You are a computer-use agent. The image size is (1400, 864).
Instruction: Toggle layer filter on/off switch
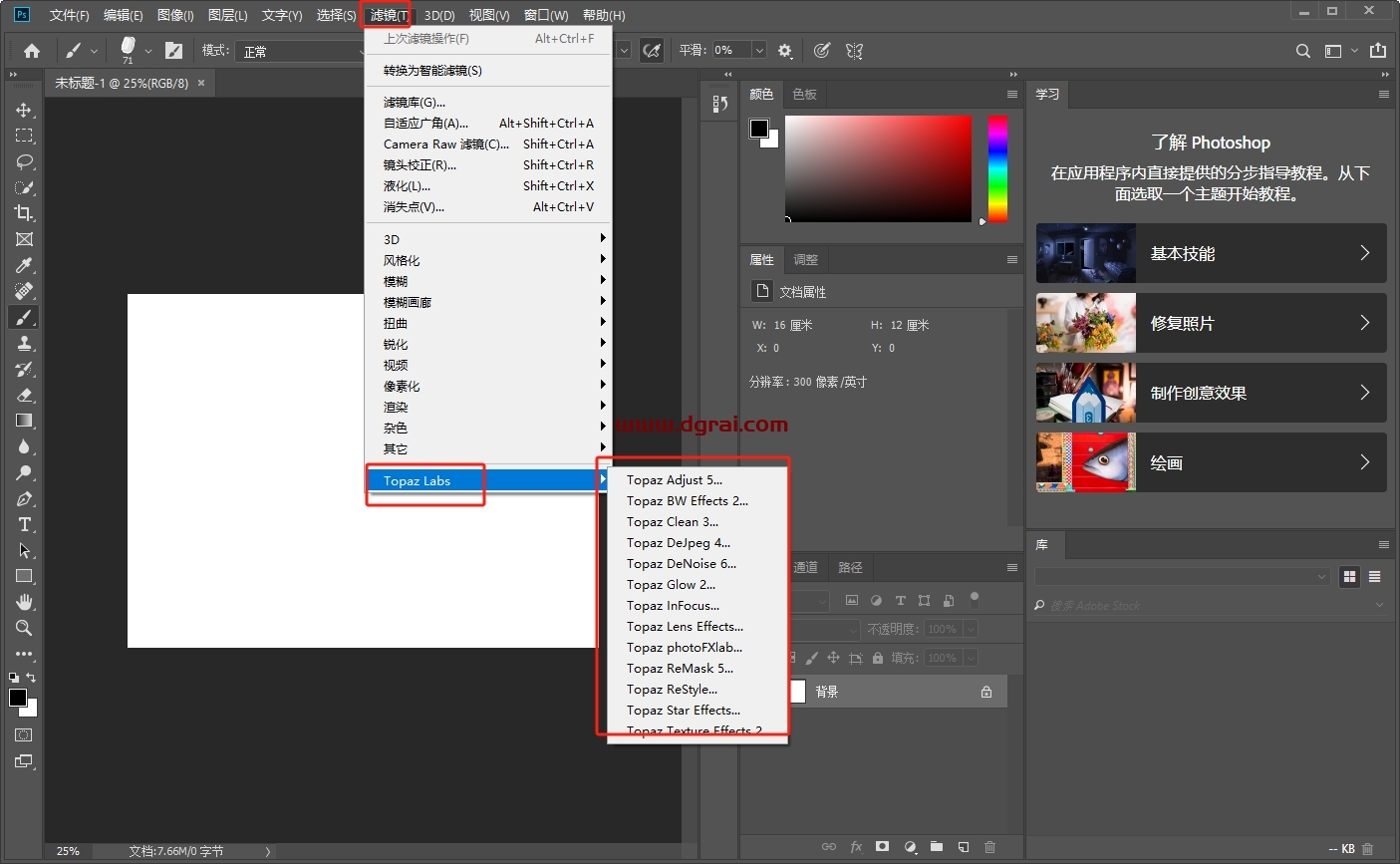coord(975,599)
